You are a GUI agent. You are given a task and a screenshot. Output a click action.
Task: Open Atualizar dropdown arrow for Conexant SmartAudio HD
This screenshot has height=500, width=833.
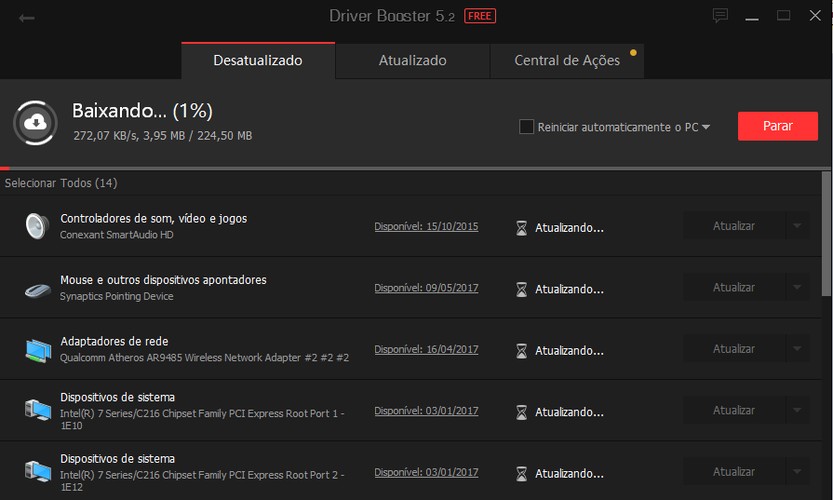point(797,226)
